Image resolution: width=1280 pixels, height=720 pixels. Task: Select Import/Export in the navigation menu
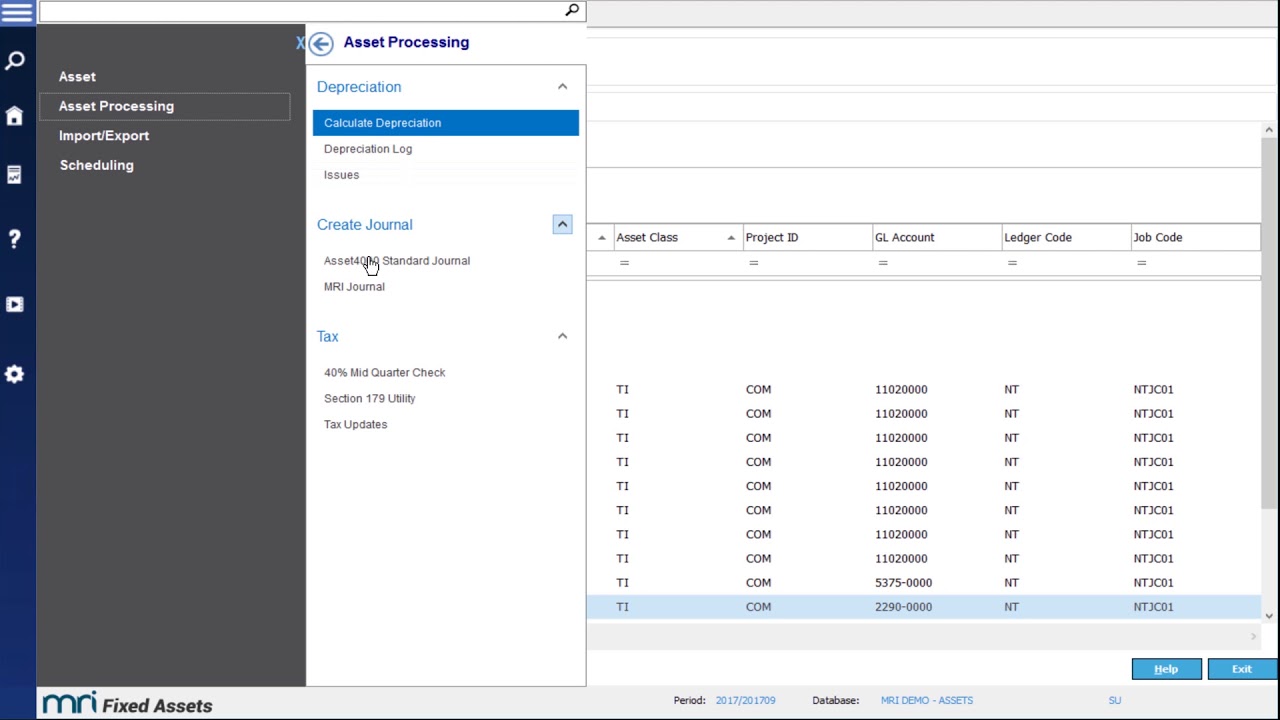coord(104,136)
